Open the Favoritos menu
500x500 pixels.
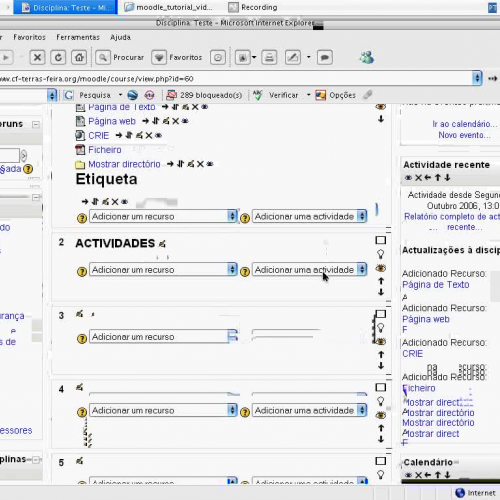(29, 37)
